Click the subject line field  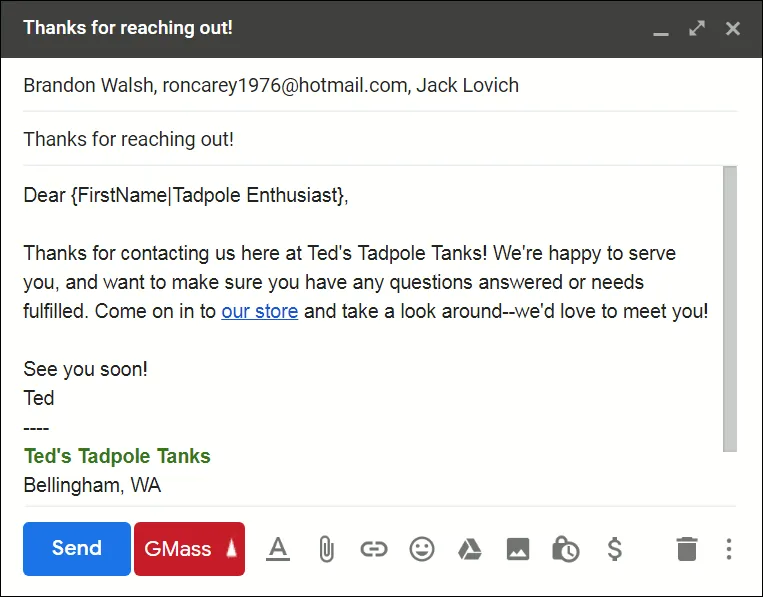[380, 139]
